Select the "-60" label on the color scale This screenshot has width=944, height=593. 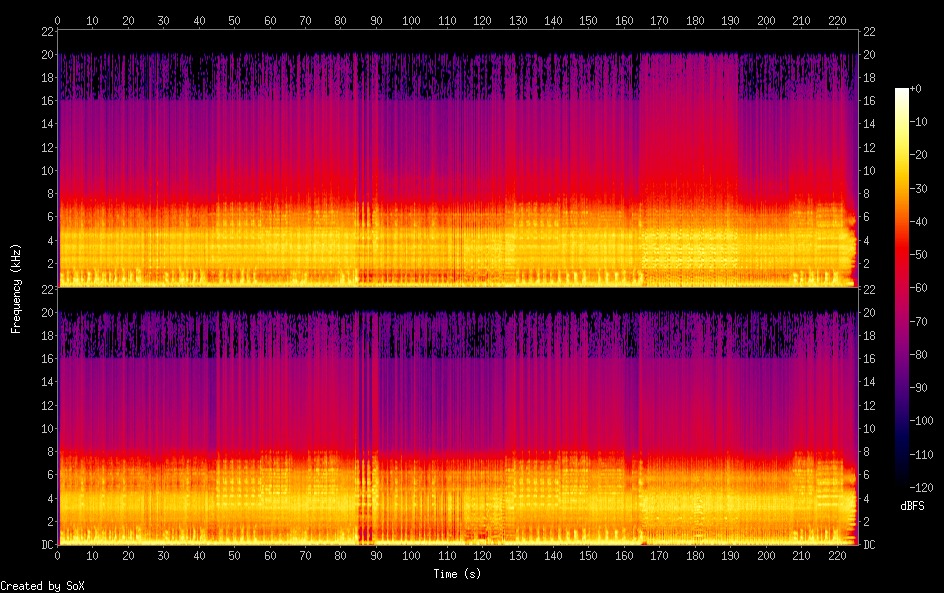[x=918, y=288]
